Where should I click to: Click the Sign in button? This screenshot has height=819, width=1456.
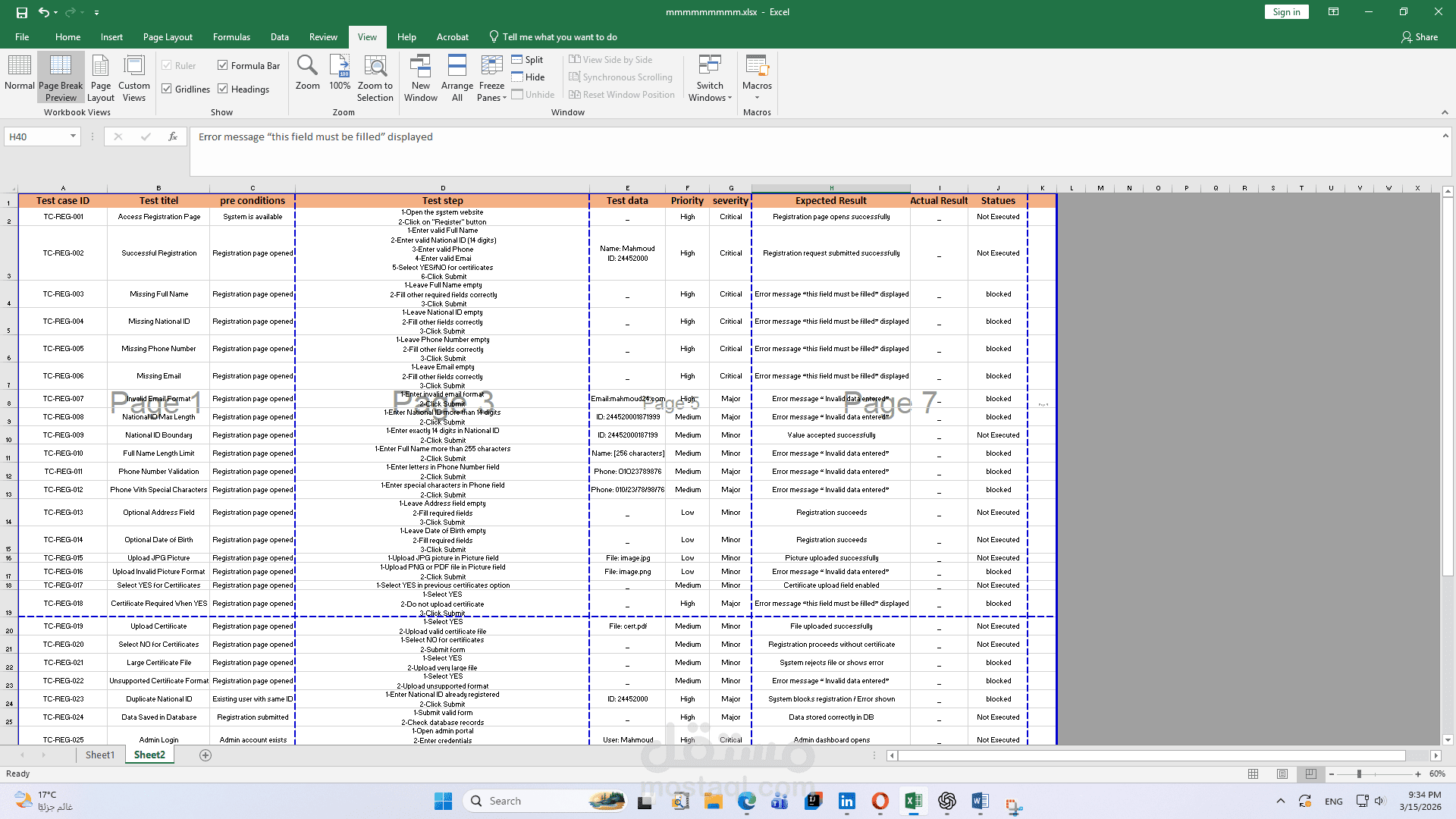pyautogui.click(x=1286, y=12)
